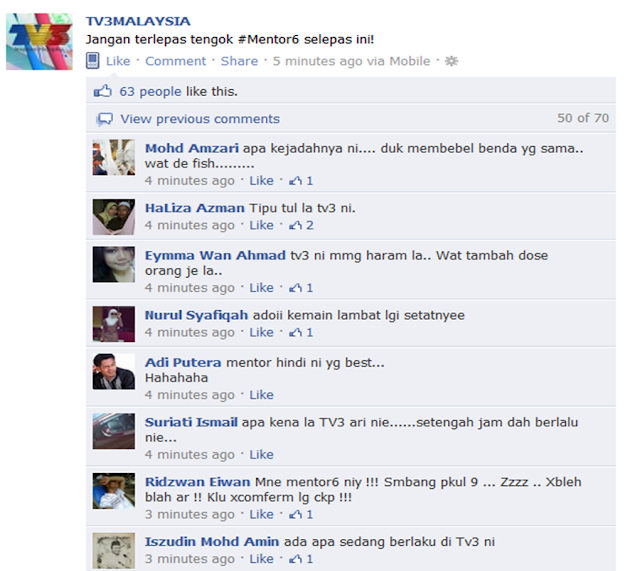Click the like count on Mohd Amzari's comment
Viewport: 640px width, 571px height.
(301, 180)
